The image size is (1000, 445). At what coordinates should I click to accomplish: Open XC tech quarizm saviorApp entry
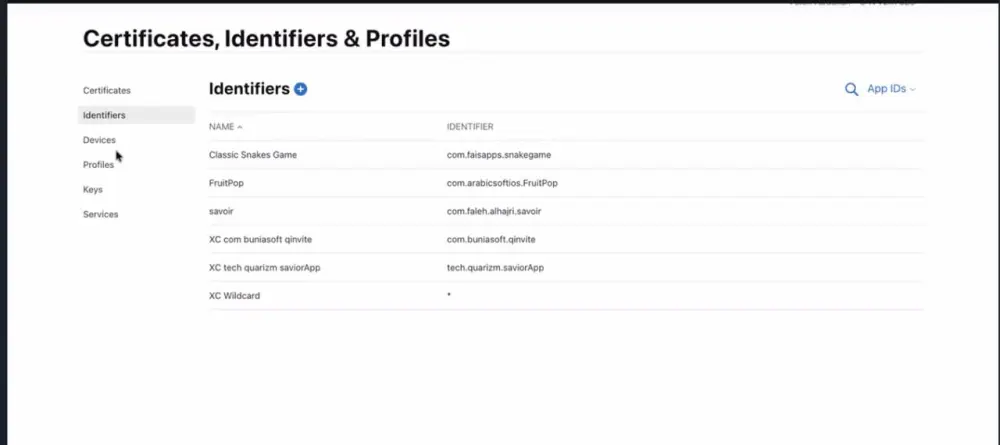265,268
